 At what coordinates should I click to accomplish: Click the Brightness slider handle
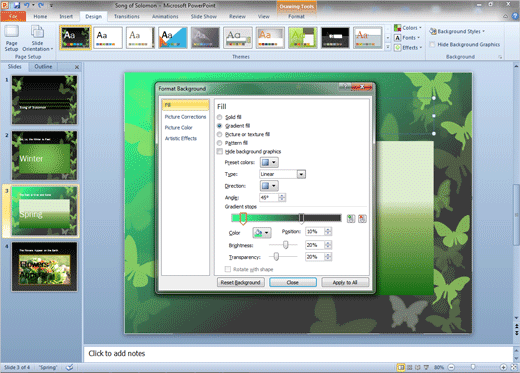click(285, 245)
